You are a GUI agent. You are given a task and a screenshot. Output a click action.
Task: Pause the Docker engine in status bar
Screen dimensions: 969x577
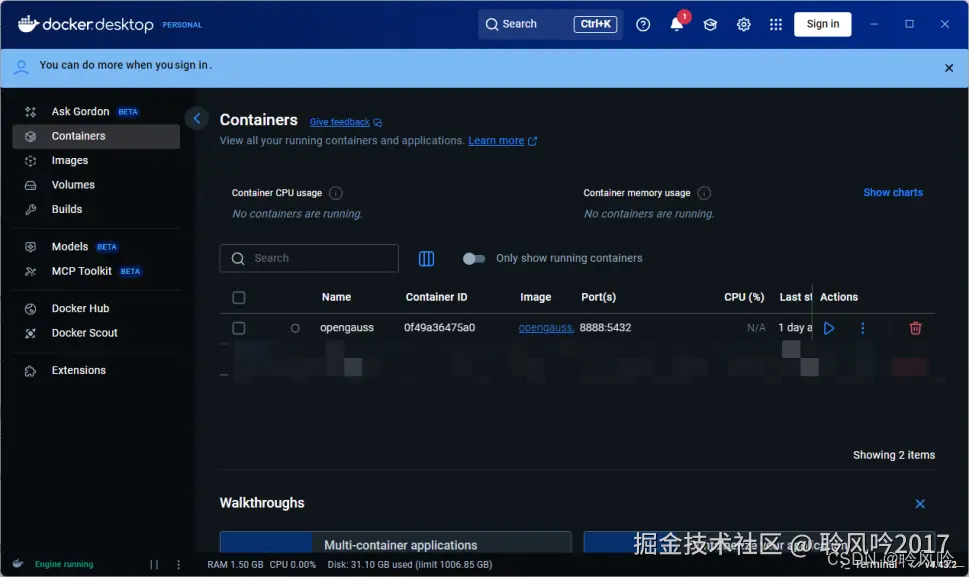[154, 565]
